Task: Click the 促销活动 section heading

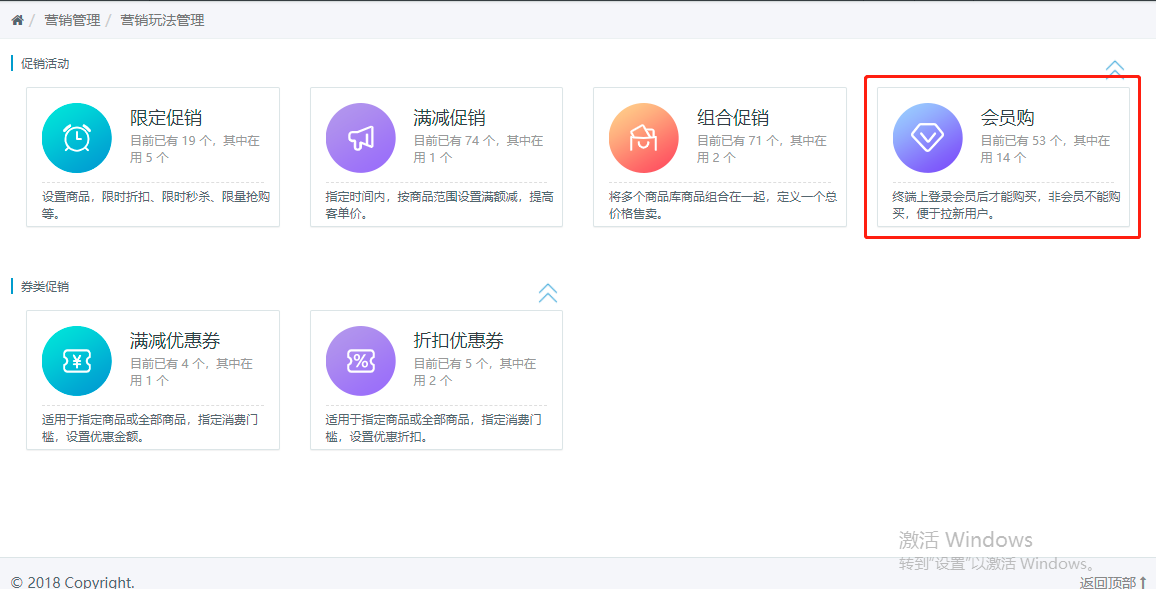Action: (x=45, y=63)
